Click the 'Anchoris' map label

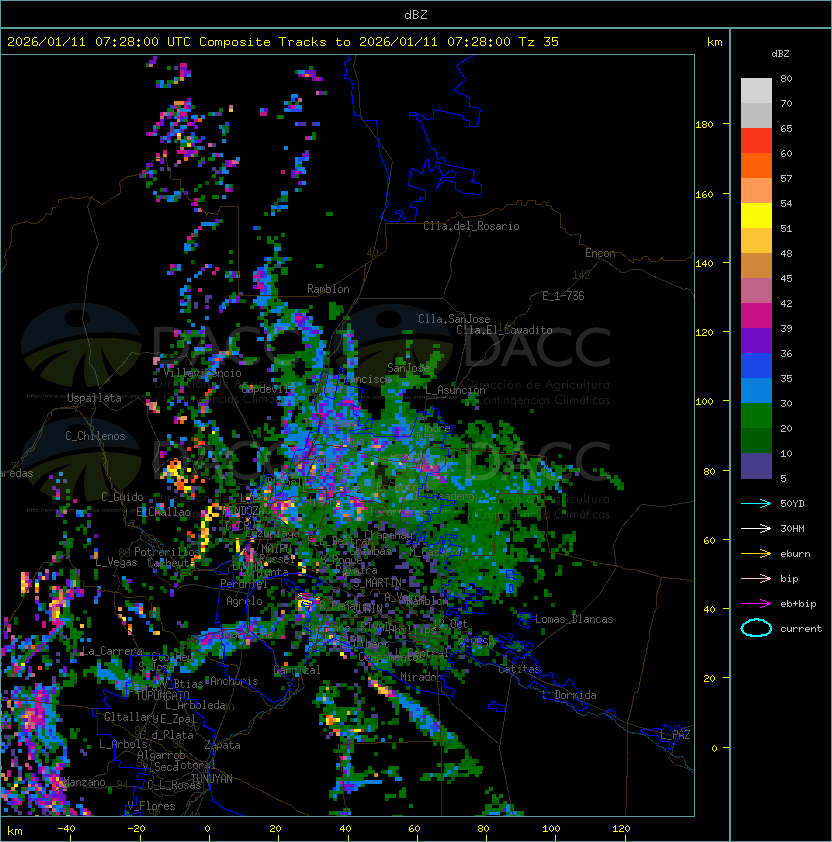234,681
